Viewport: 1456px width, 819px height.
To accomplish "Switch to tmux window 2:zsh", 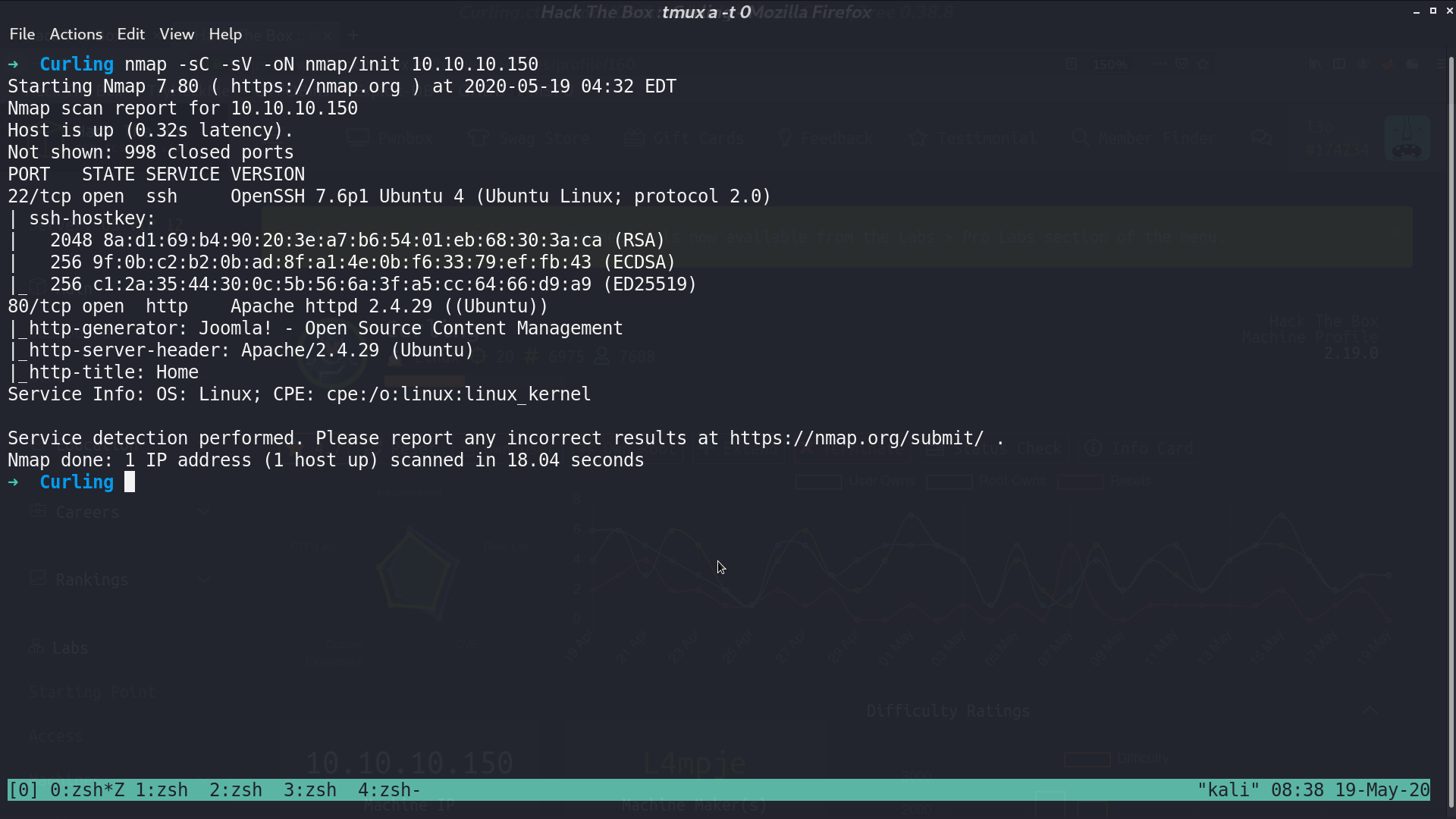I will (x=236, y=790).
